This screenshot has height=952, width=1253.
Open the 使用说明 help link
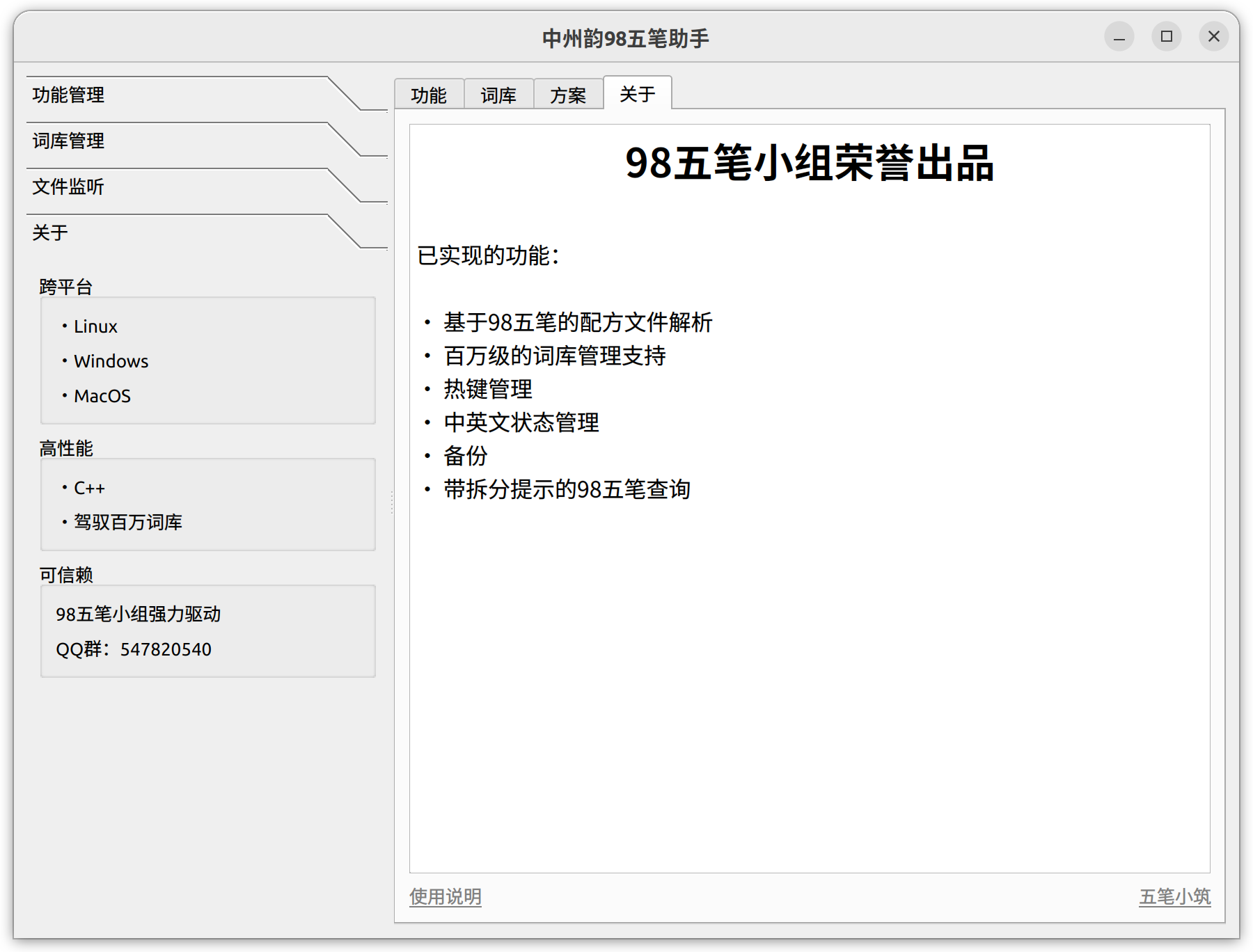[x=446, y=898]
